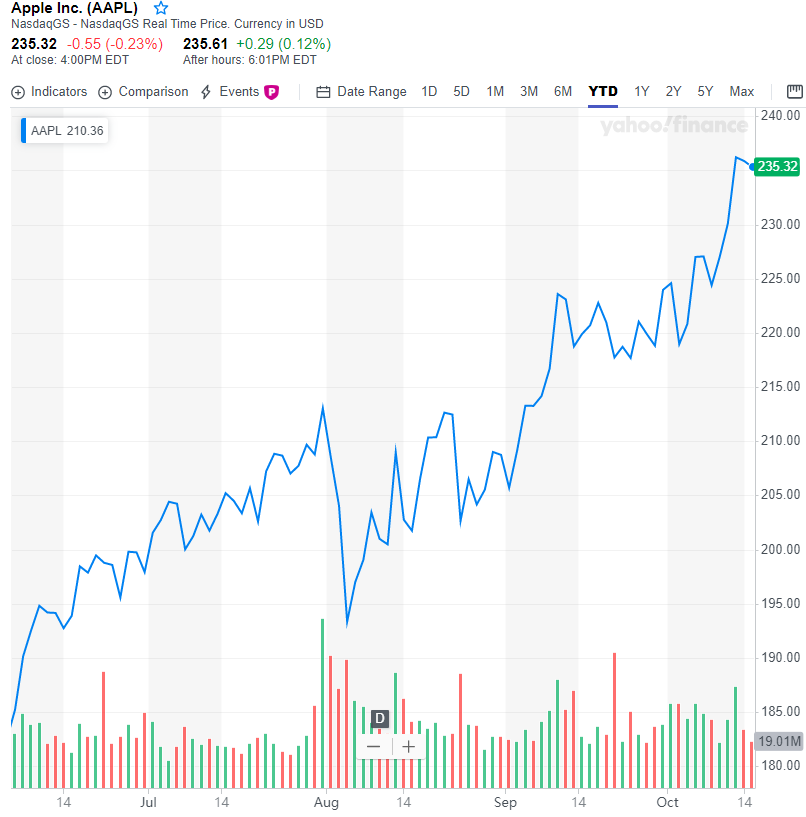Open the Indicators plus icon
Viewport: 806px width, 817px height.
pyautogui.click(x=18, y=92)
